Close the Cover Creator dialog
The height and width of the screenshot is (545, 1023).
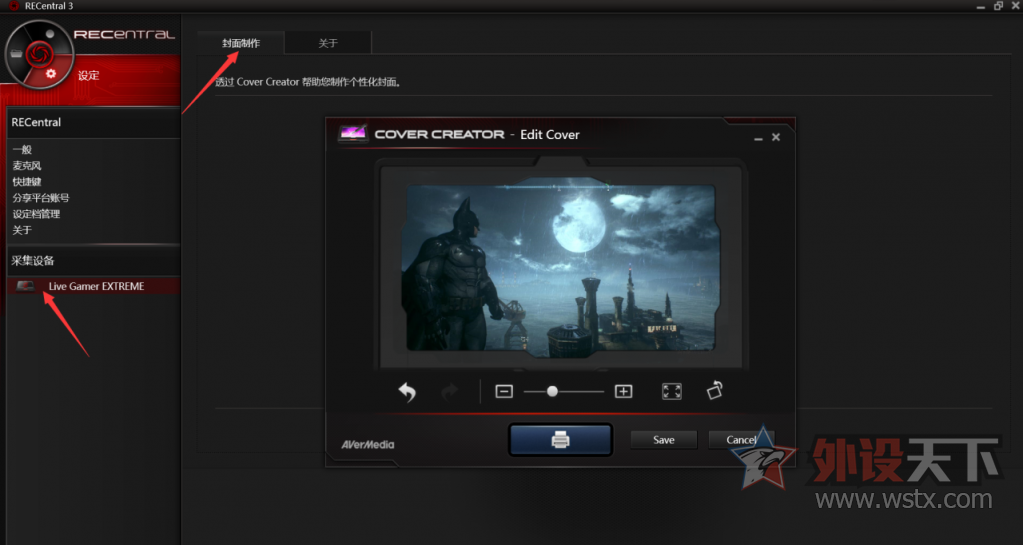776,137
